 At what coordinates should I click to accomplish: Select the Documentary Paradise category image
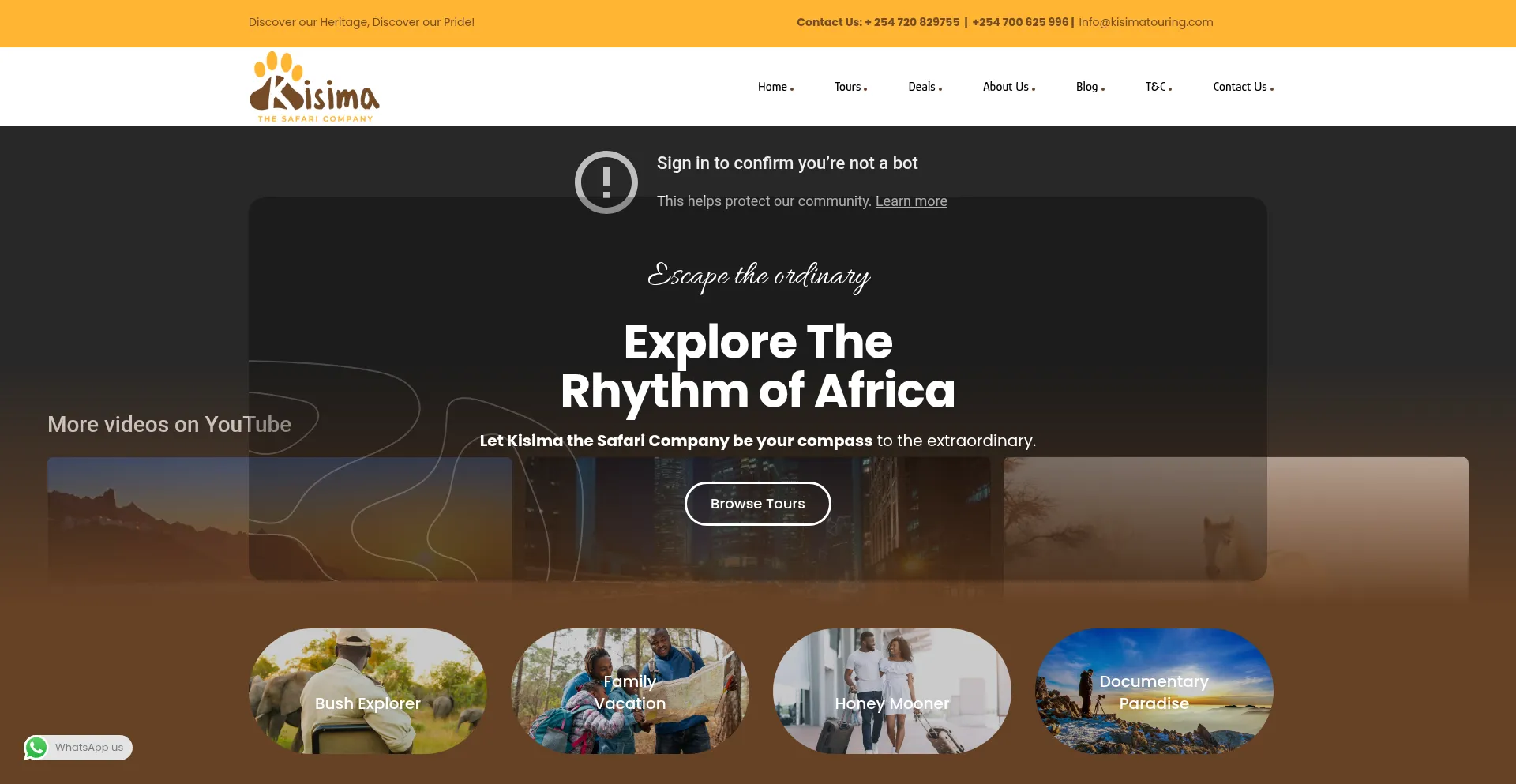(x=1154, y=691)
